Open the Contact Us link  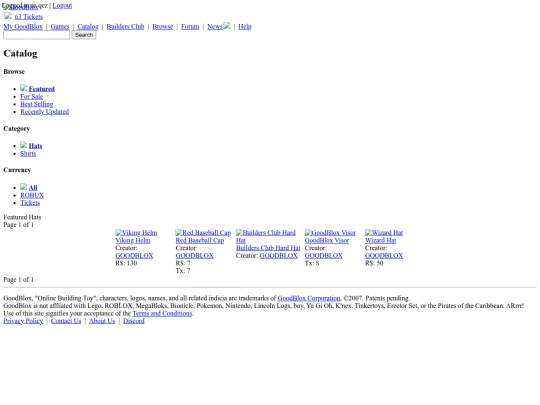click(x=66, y=321)
